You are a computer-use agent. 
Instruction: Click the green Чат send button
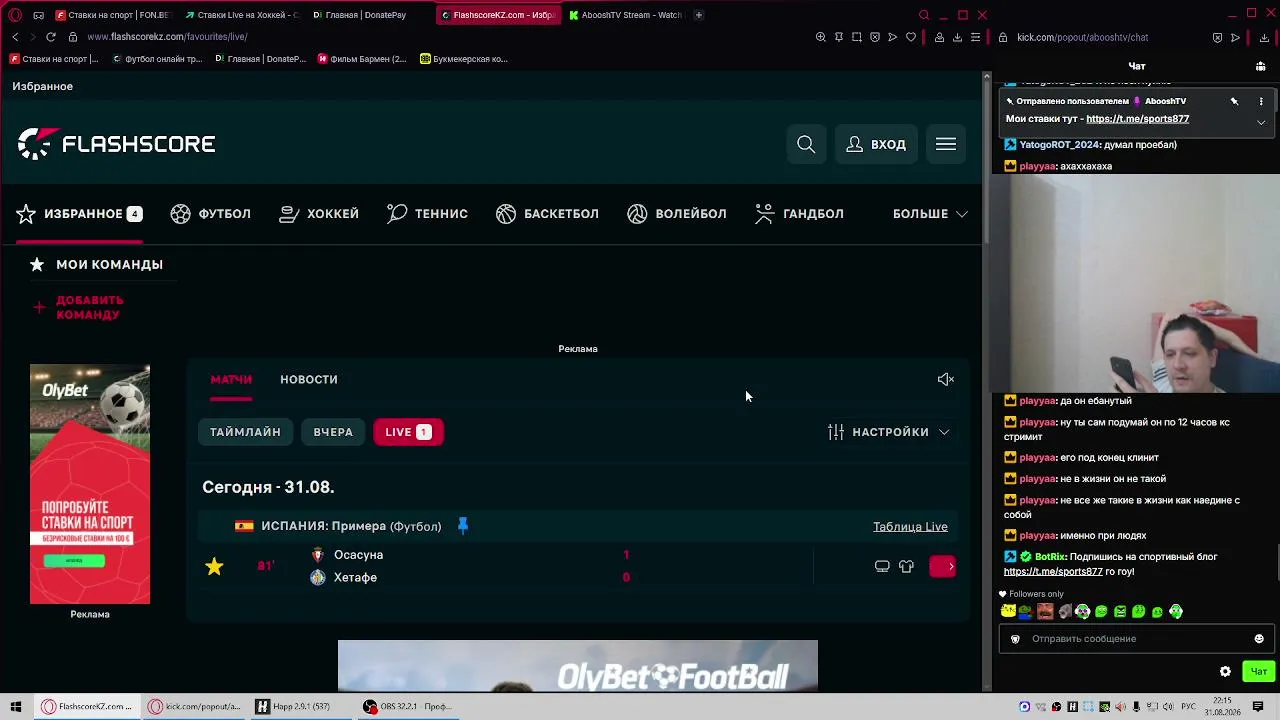(1258, 672)
